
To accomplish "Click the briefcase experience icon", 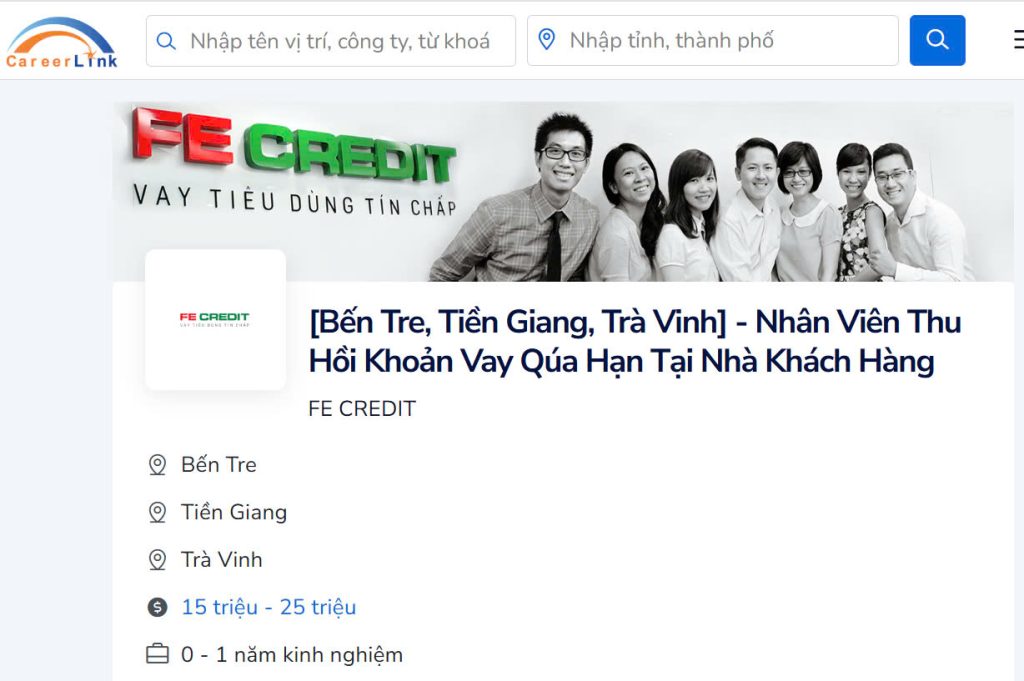I will coord(157,654).
